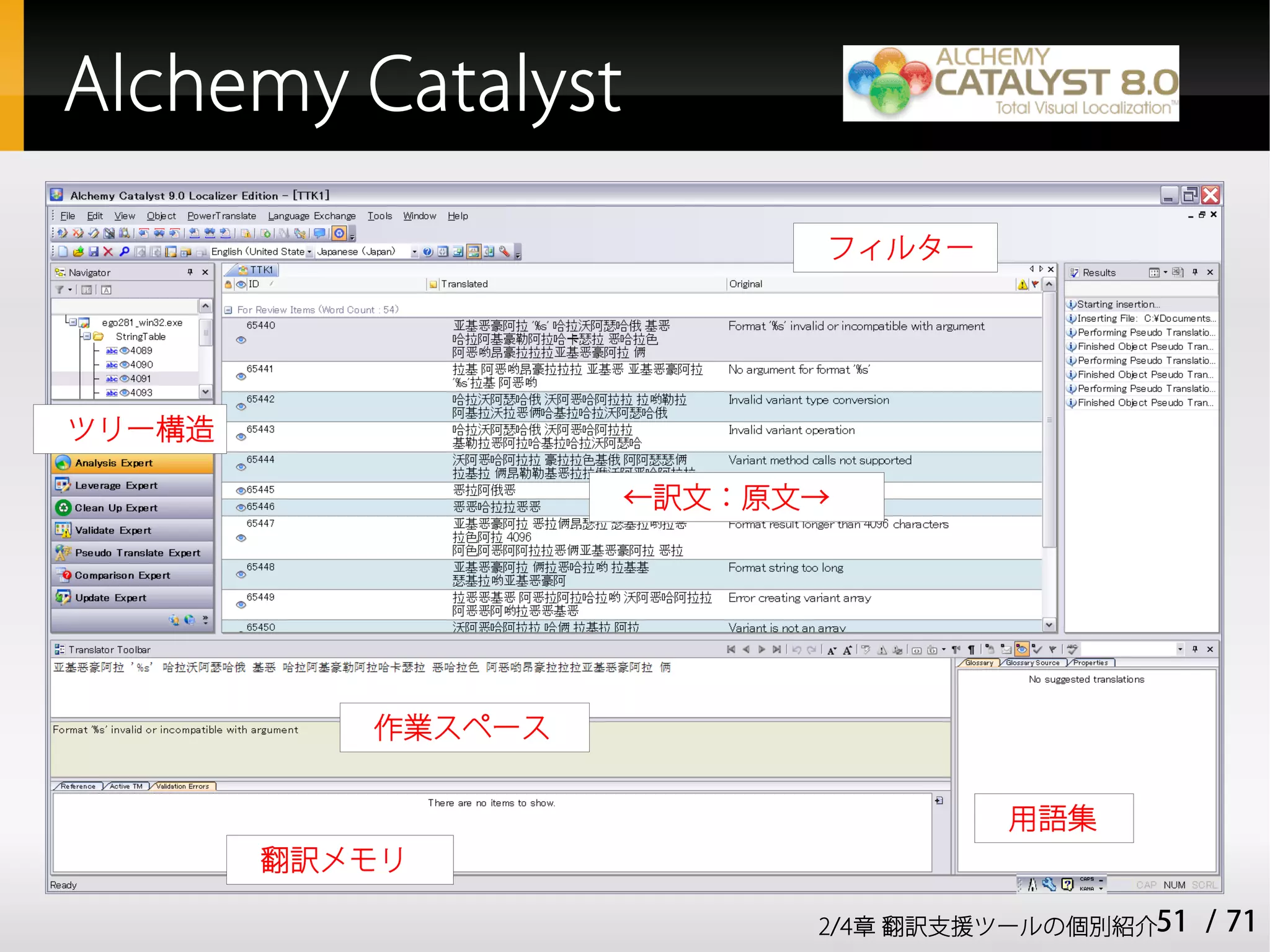Go to last item in Translator Toolbar
1270x952 pixels.
coord(776,649)
